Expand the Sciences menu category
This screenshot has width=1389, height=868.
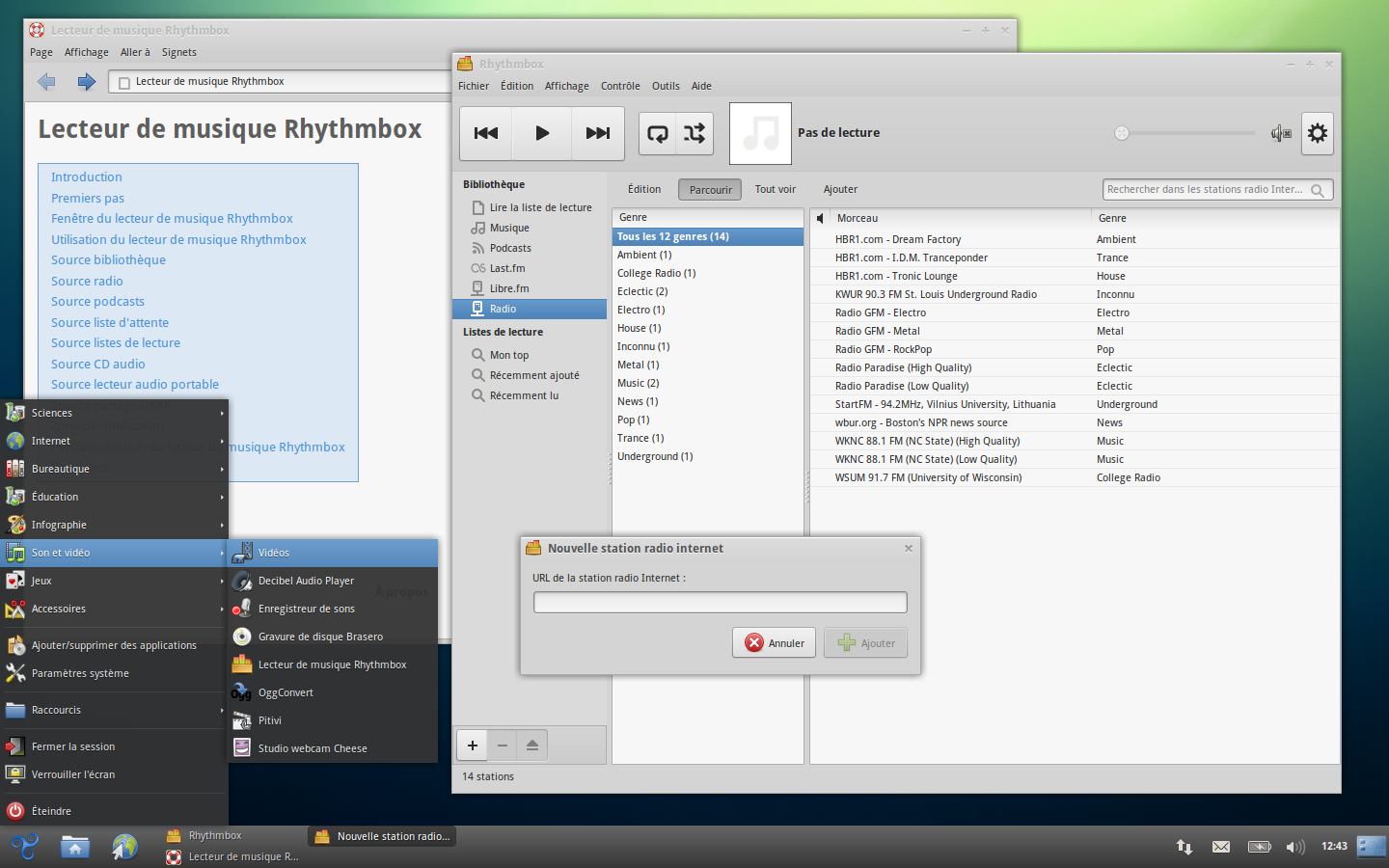[x=114, y=413]
